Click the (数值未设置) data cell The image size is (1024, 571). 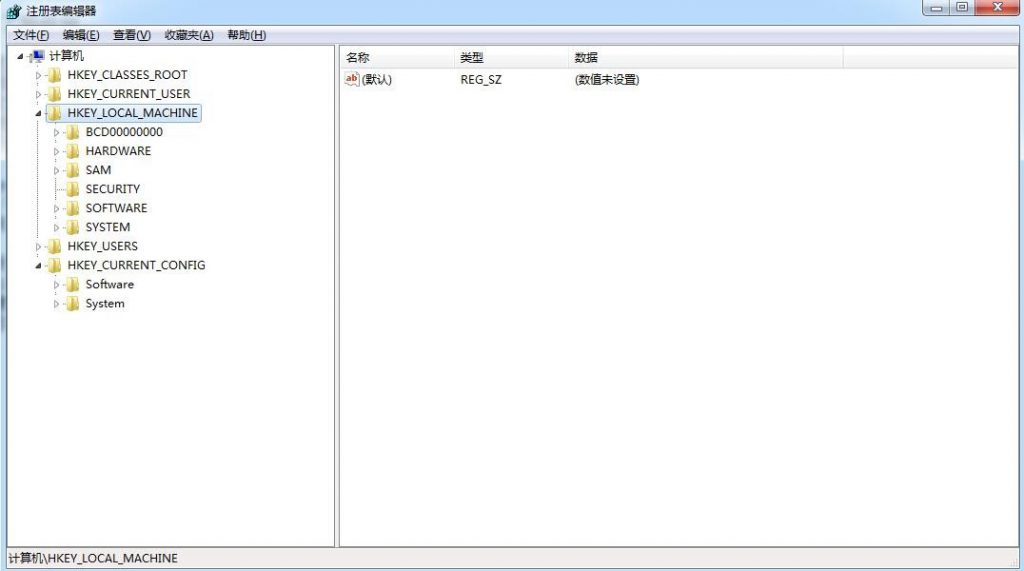(x=607, y=80)
